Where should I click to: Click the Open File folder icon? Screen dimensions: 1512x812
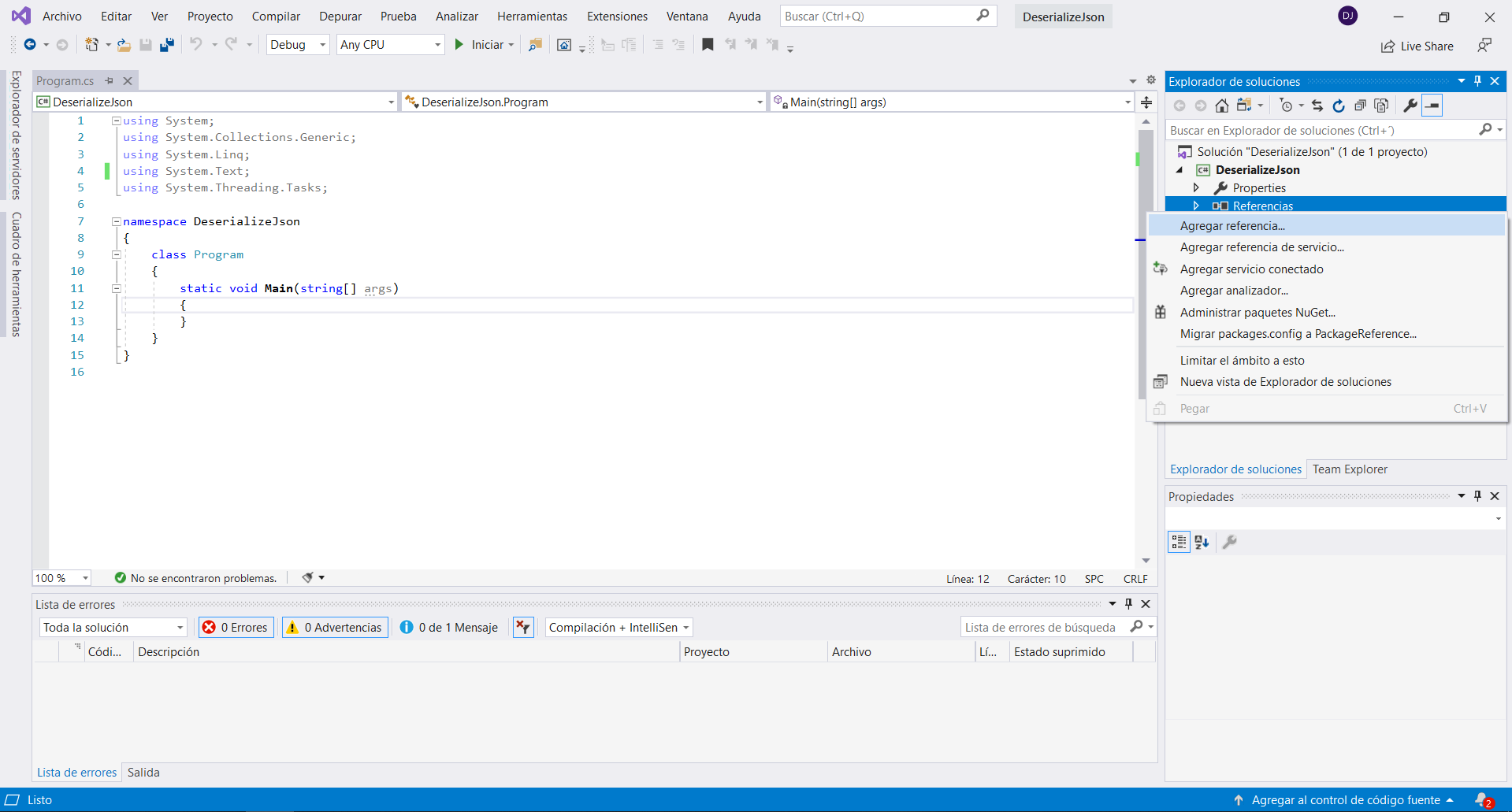124,45
